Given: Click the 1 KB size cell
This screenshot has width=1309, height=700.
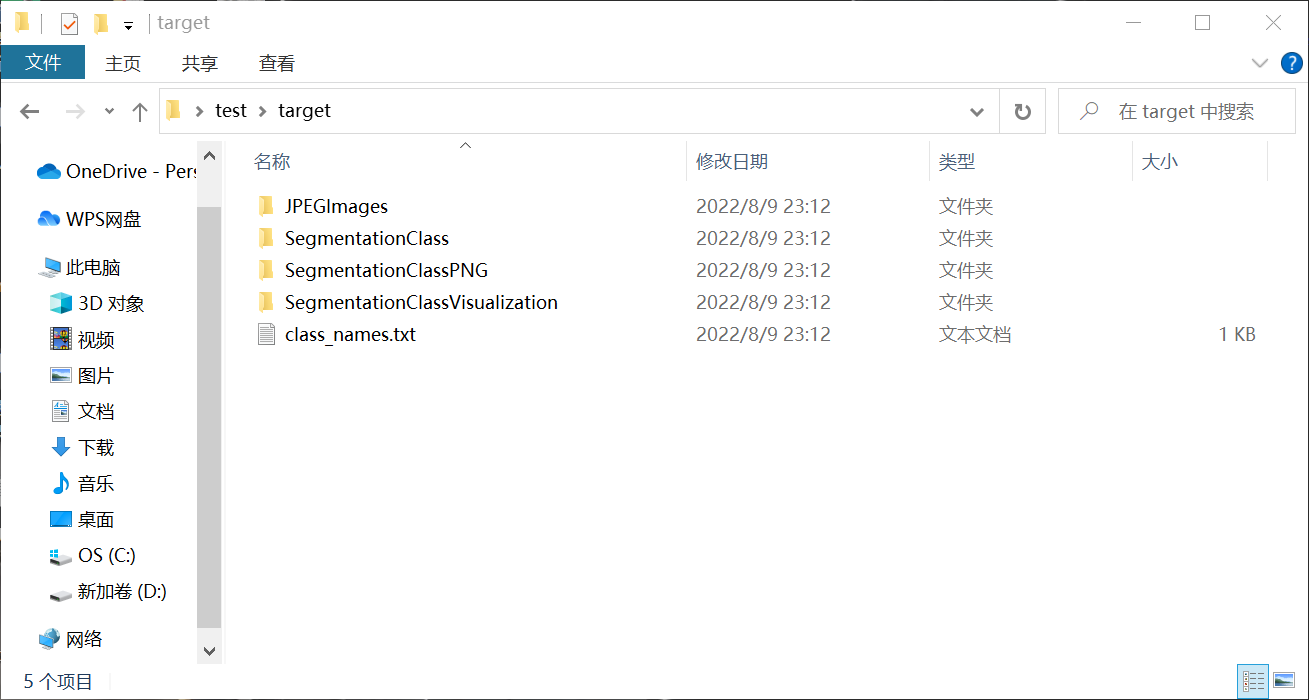Looking at the screenshot, I should pyautogui.click(x=1237, y=335).
